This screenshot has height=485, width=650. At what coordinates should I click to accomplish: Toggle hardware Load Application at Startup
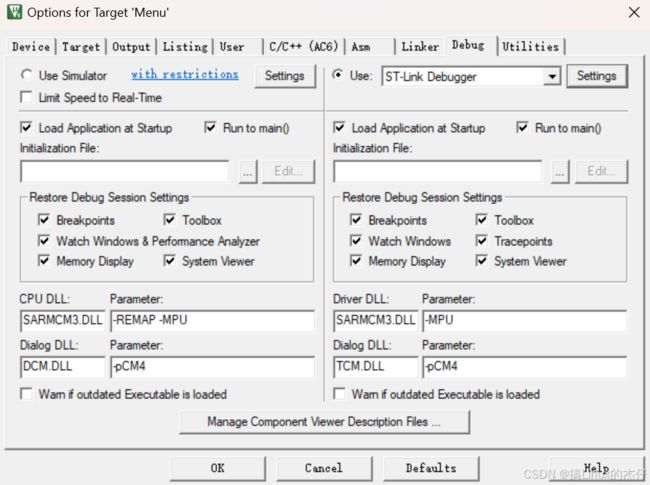339,128
